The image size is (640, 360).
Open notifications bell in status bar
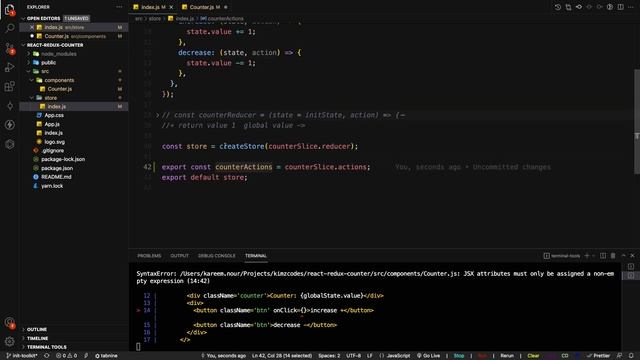click(x=631, y=356)
